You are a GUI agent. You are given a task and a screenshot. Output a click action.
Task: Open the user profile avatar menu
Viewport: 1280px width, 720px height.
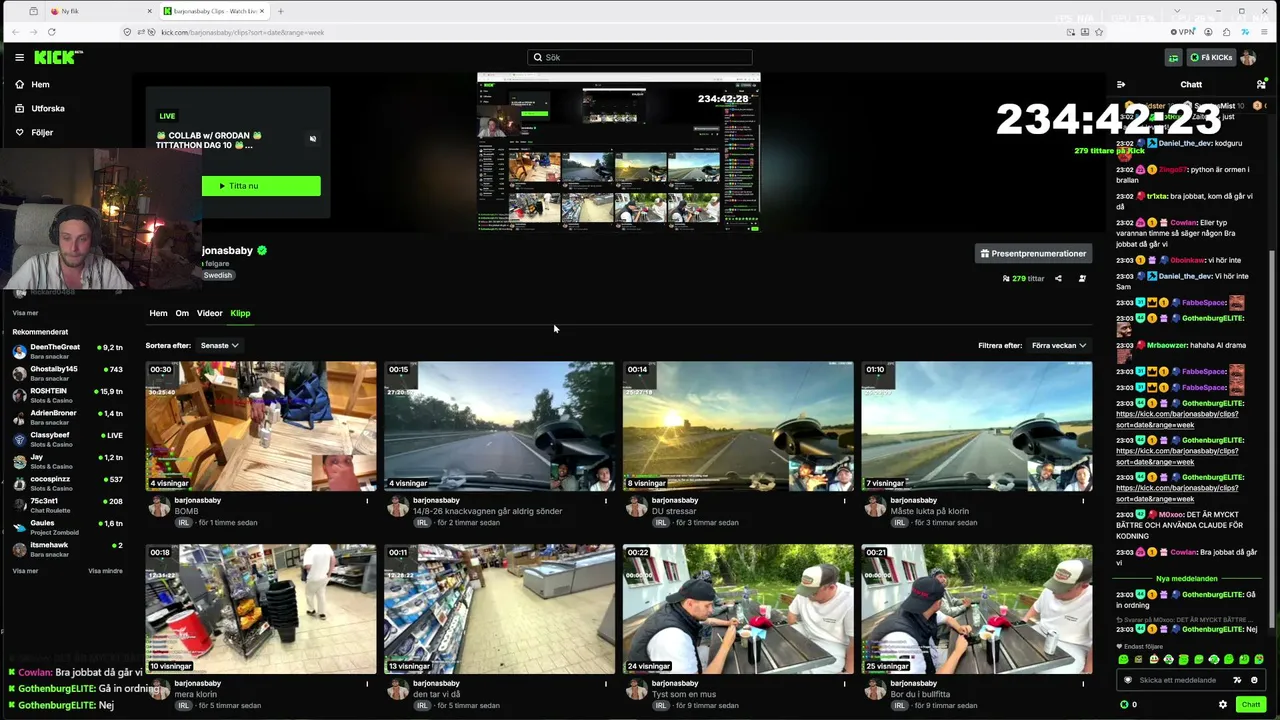coord(1248,57)
